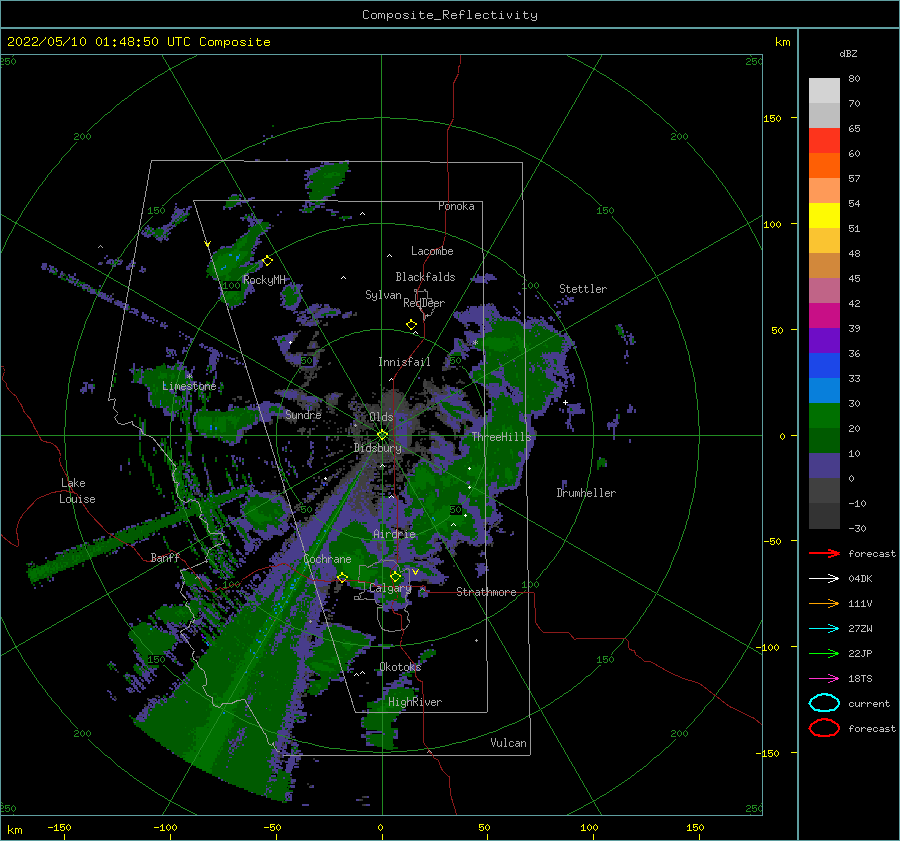Click the bright green 30 dBZ swatch
The width and height of the screenshot is (900, 841).
click(x=824, y=415)
